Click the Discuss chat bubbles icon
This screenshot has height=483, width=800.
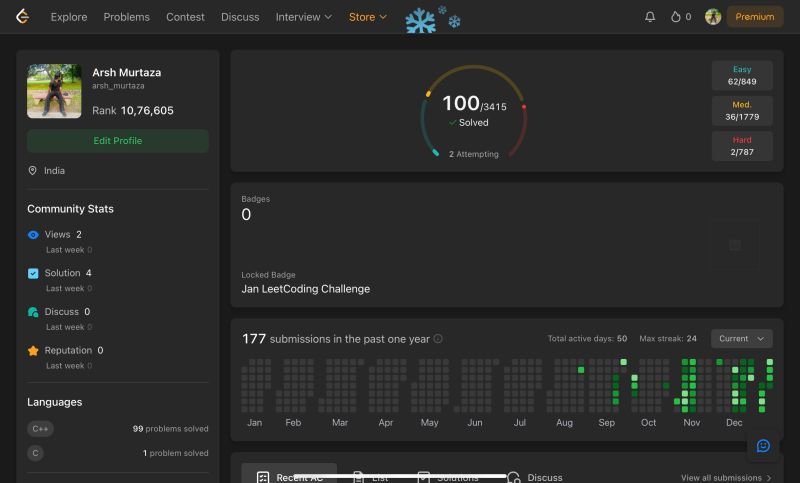tap(33, 312)
